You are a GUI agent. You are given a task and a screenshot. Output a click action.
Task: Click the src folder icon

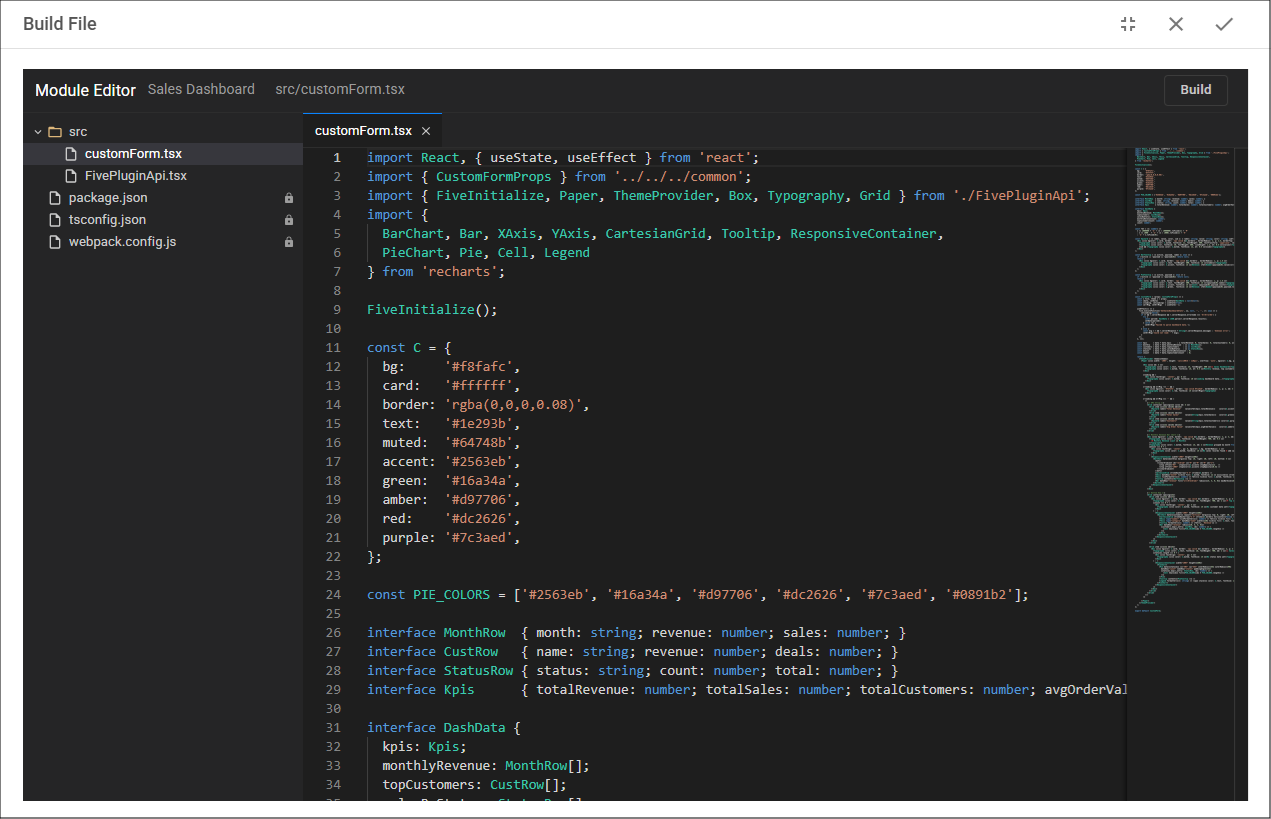pyautogui.click(x=55, y=132)
